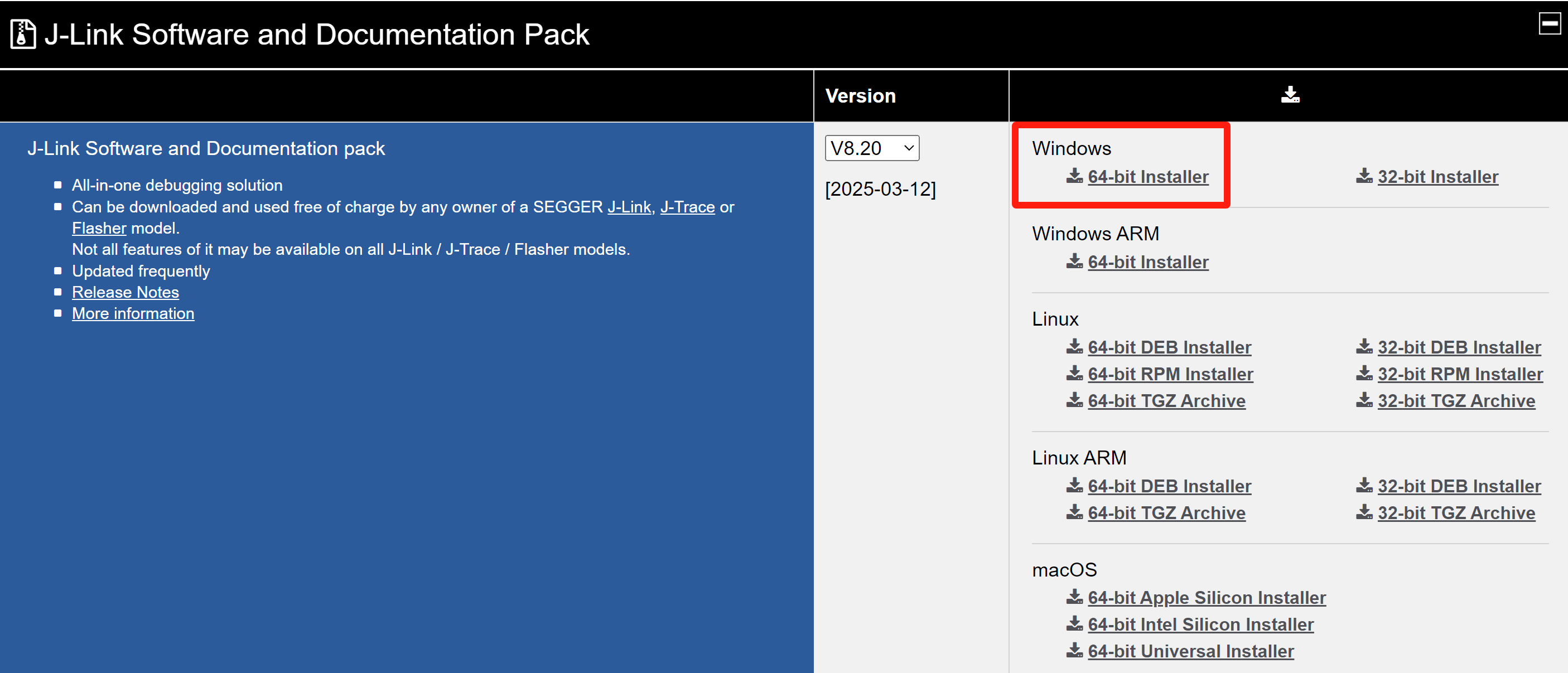Follow the Flasher hyperlink
The image size is (1568, 673).
(99, 228)
